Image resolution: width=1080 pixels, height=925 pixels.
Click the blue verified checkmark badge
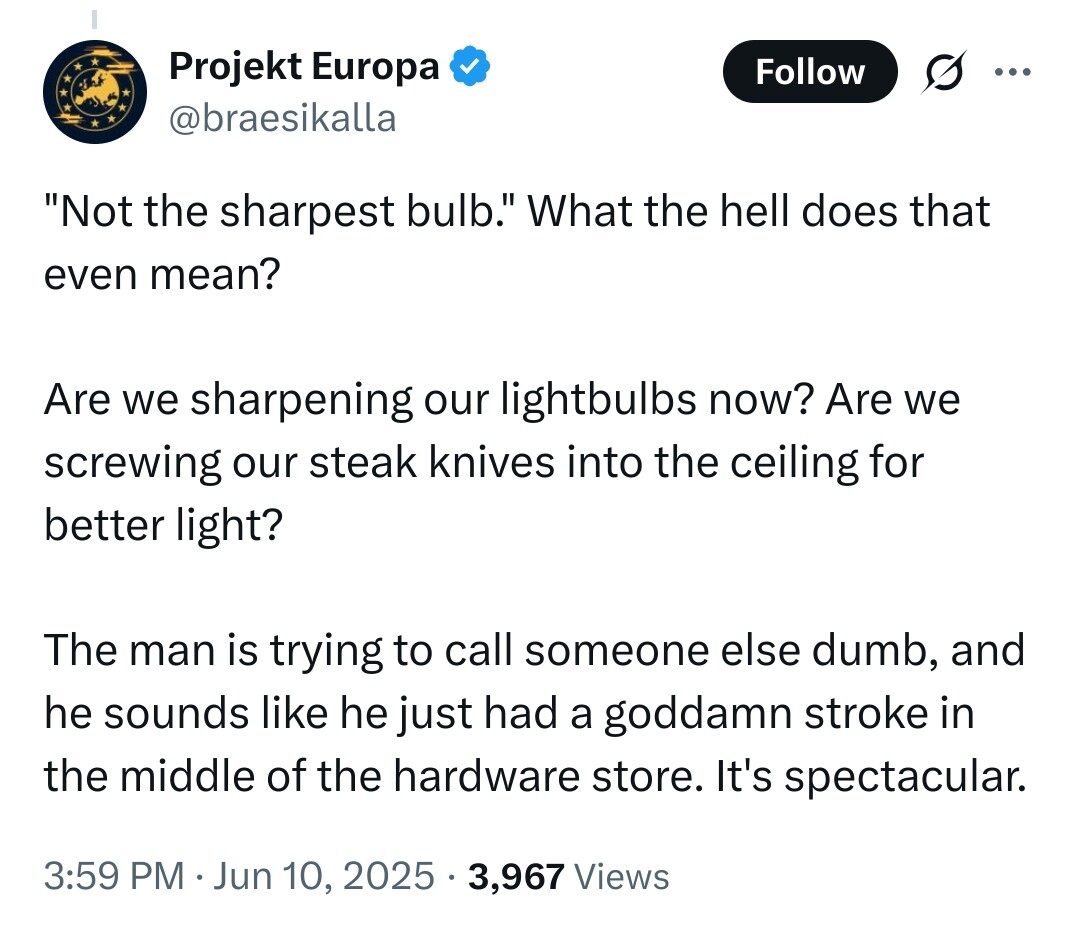(x=470, y=66)
